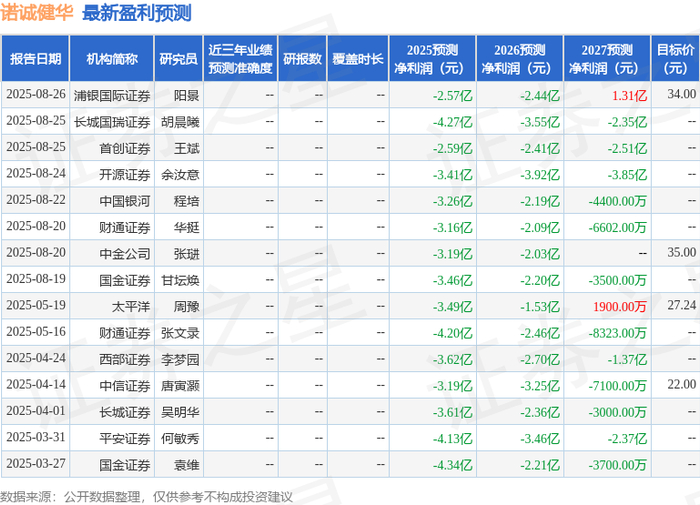Screen dimensions: 700x505
Task: Click the -8323.00万 forecast value
Action: 617,333
